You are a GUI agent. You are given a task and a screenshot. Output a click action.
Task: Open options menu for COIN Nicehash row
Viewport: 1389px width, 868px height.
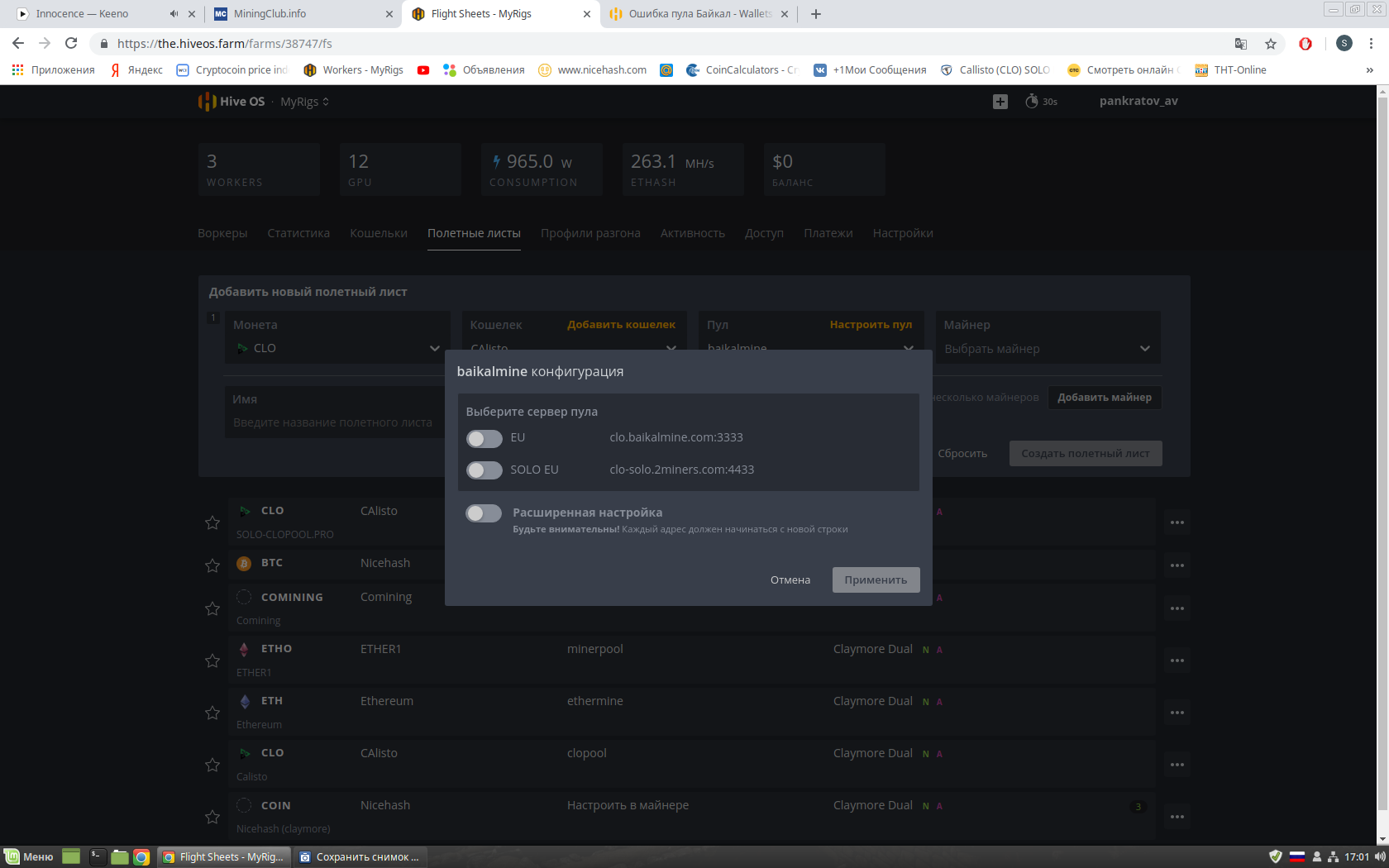(1177, 817)
